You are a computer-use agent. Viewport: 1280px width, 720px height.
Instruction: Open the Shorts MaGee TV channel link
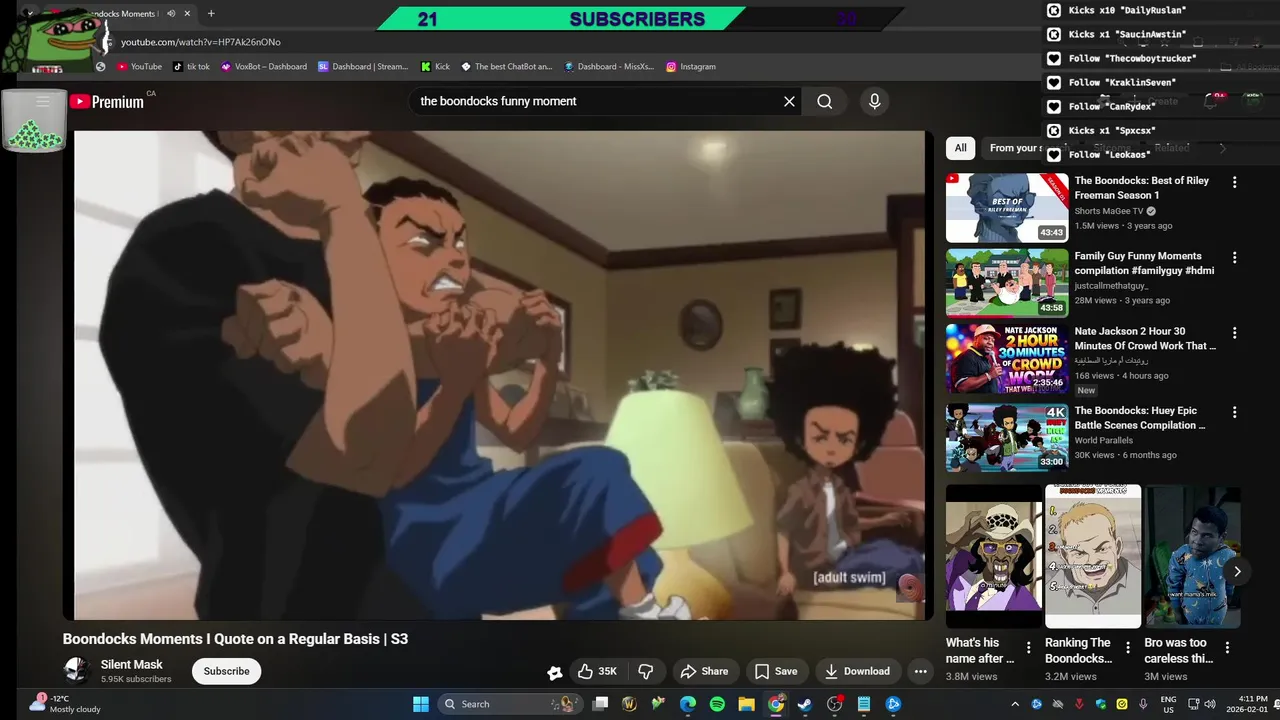1108,211
